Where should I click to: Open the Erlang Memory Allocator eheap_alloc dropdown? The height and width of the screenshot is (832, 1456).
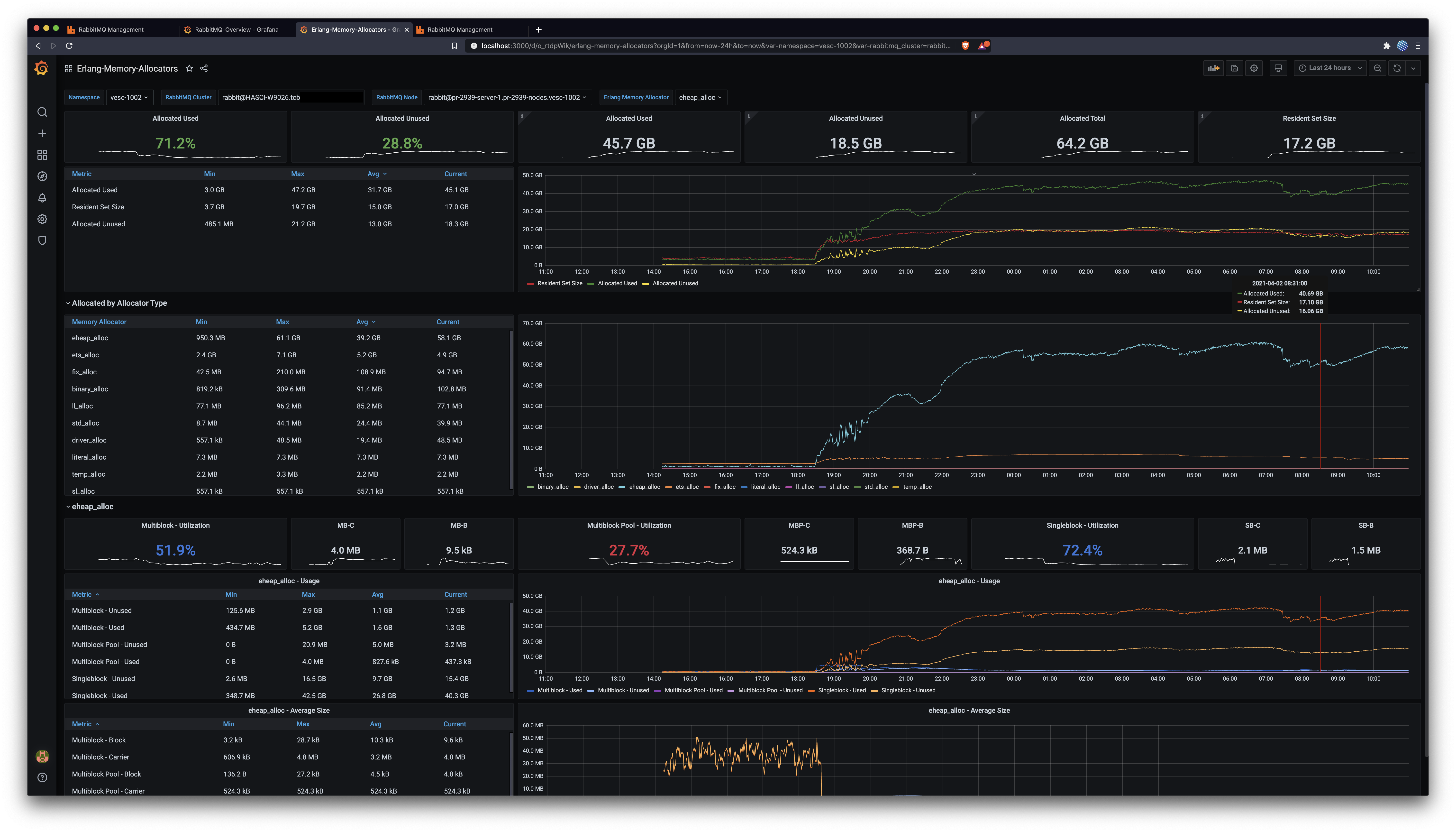pyautogui.click(x=700, y=98)
